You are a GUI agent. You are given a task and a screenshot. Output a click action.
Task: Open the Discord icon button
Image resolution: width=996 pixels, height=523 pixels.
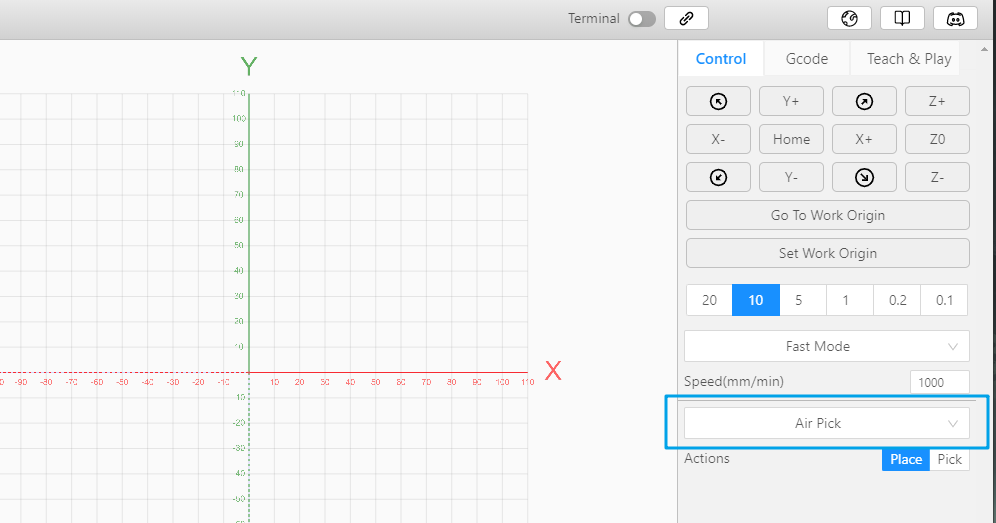[x=955, y=18]
